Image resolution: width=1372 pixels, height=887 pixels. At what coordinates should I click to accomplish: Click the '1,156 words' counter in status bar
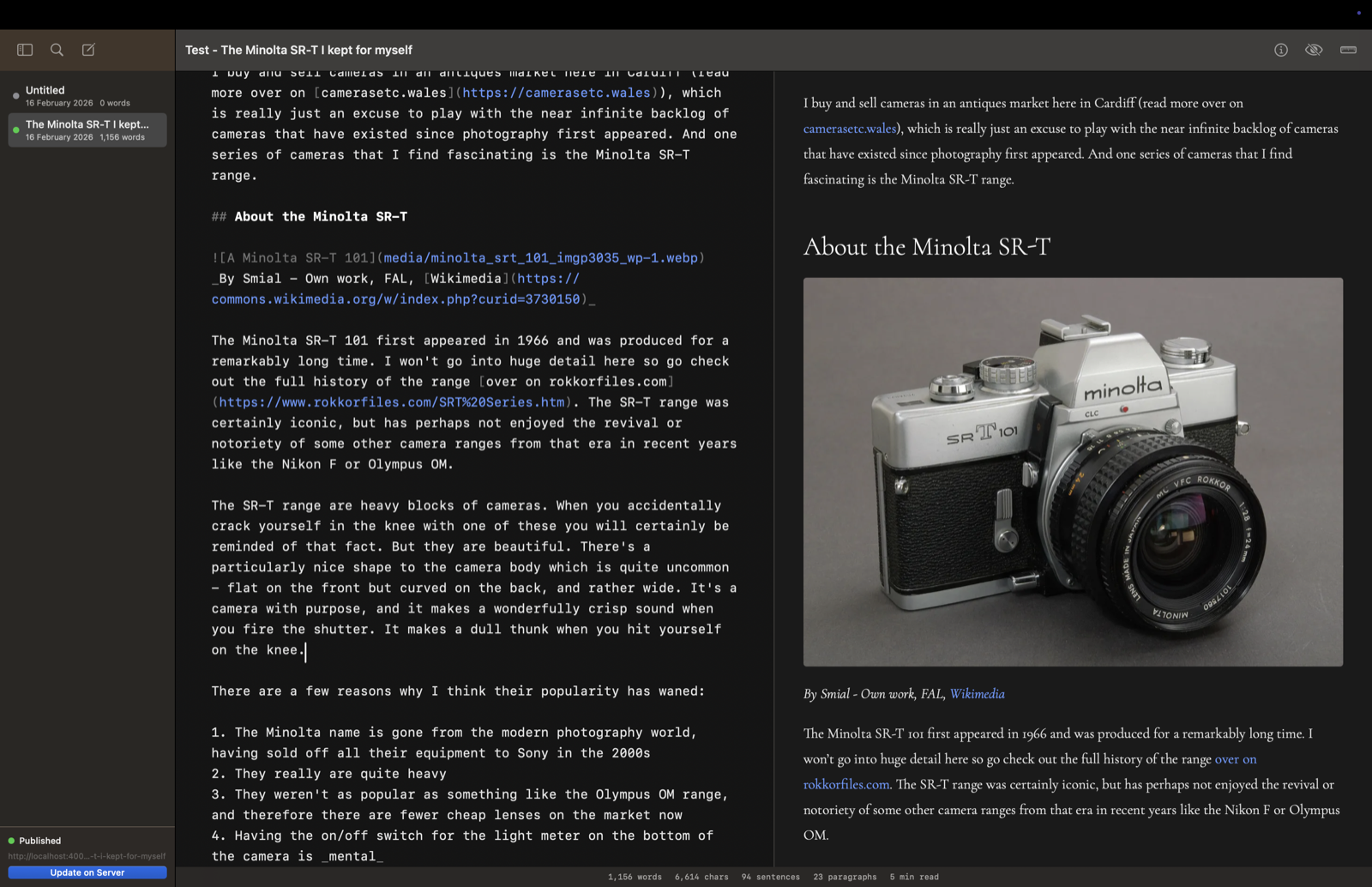[635, 877]
